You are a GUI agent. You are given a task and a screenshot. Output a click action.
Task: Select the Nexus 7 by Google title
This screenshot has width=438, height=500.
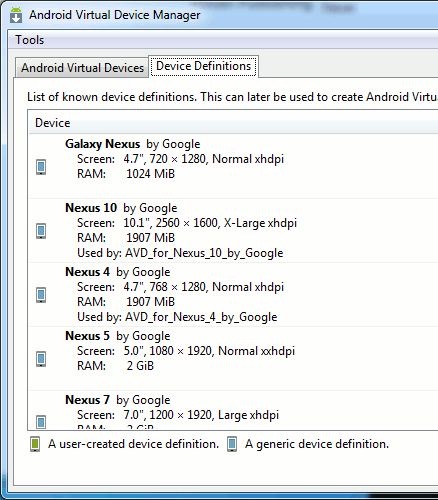[118, 400]
